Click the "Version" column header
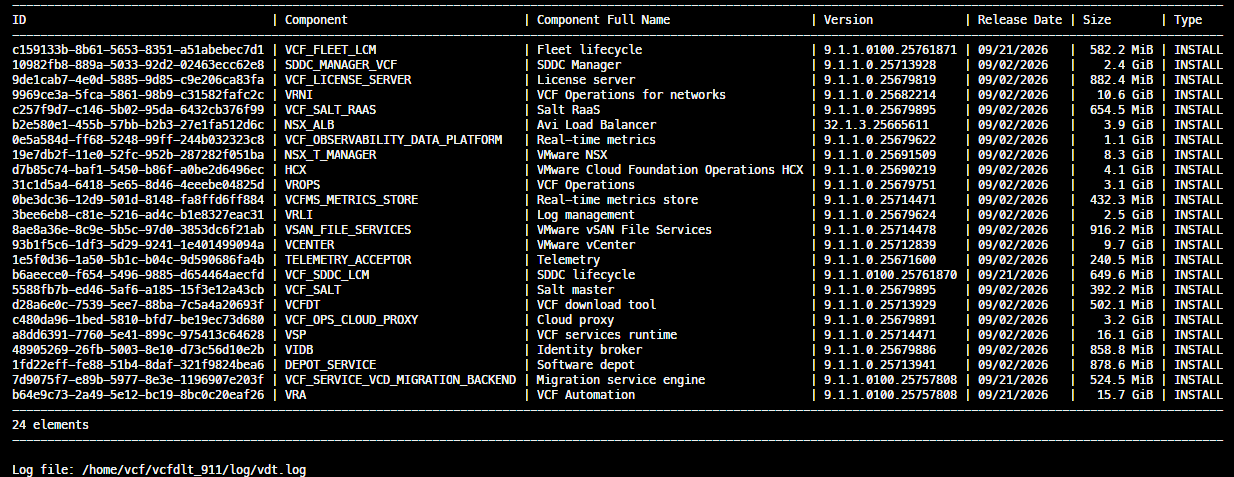This screenshot has width=1234, height=477. 848,20
